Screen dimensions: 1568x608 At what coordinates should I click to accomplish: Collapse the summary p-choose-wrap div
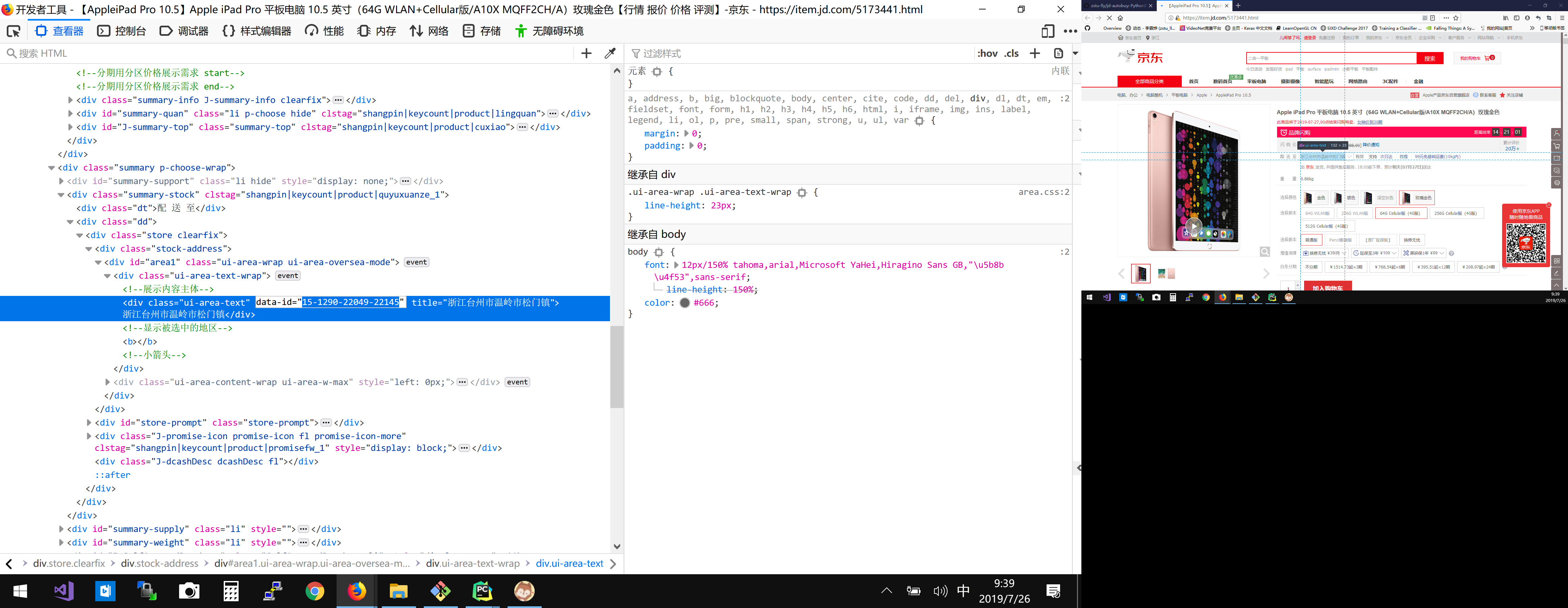(52, 168)
